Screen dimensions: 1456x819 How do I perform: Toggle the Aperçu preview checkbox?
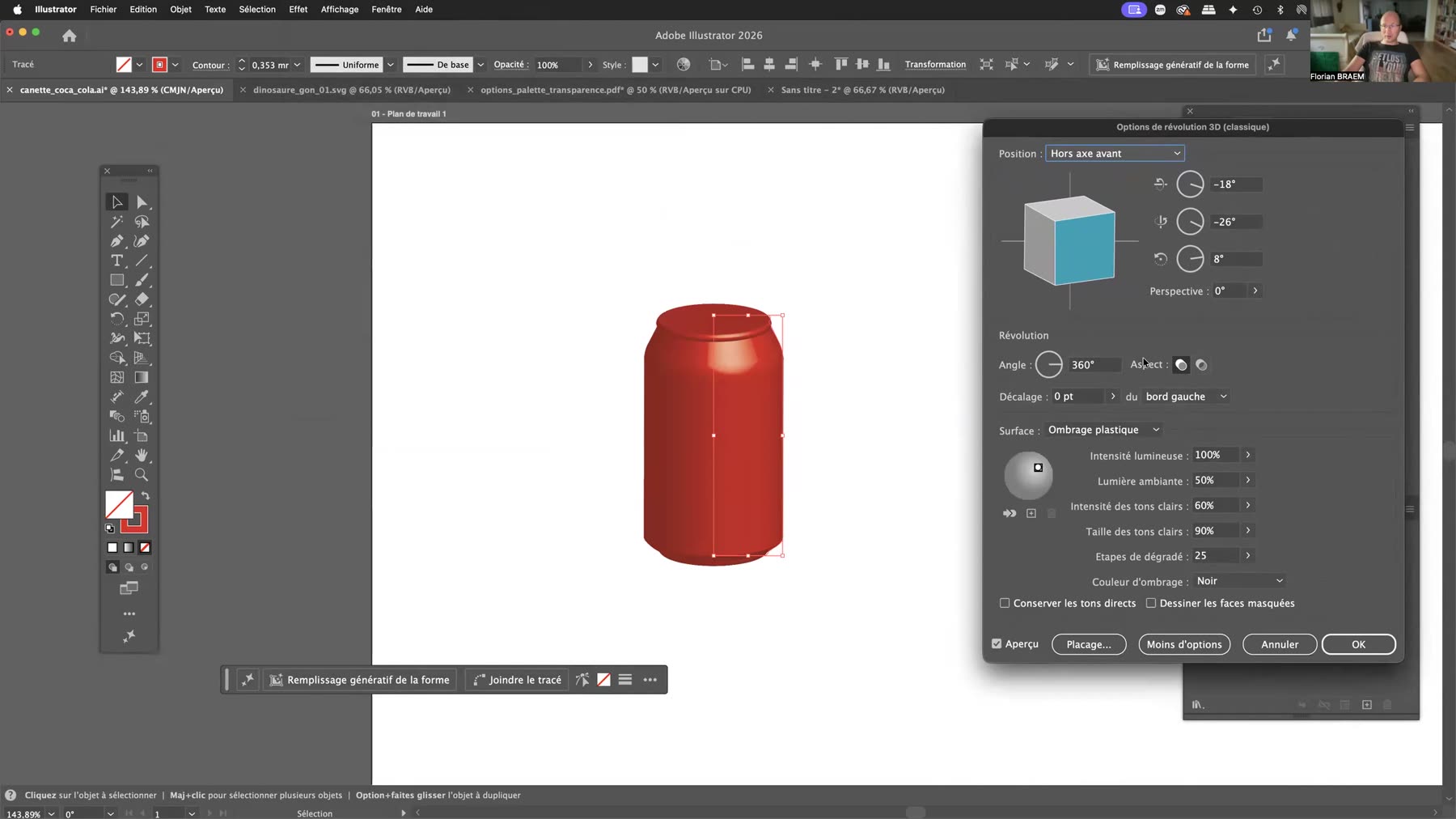point(997,644)
